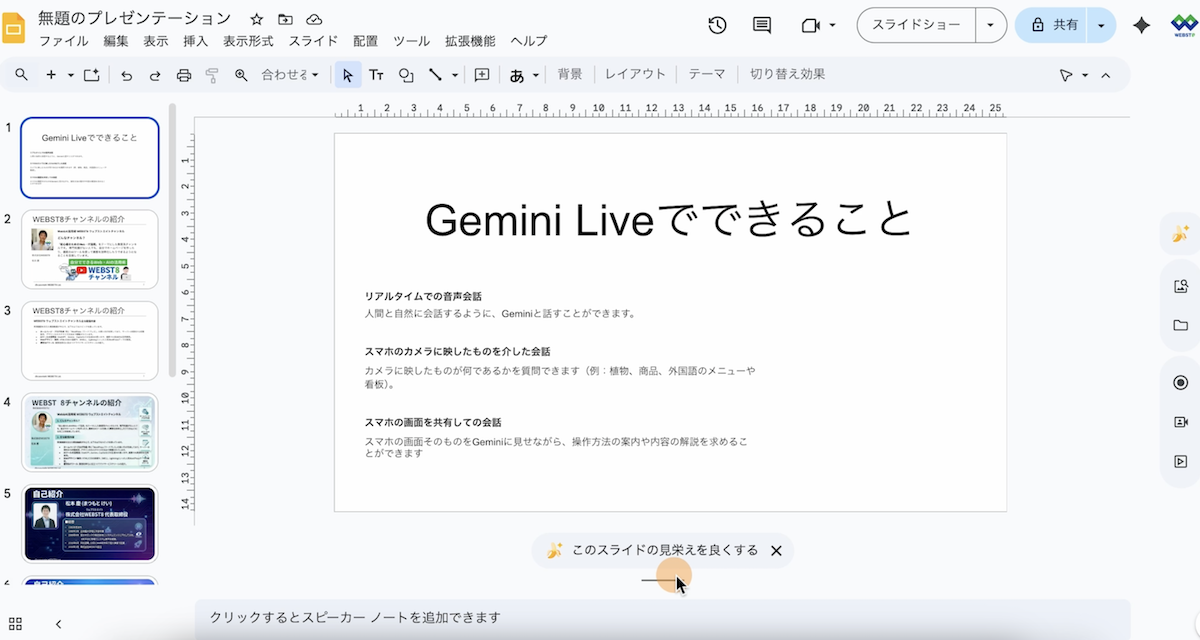
Task: Open version history clock icon
Action: (717, 25)
